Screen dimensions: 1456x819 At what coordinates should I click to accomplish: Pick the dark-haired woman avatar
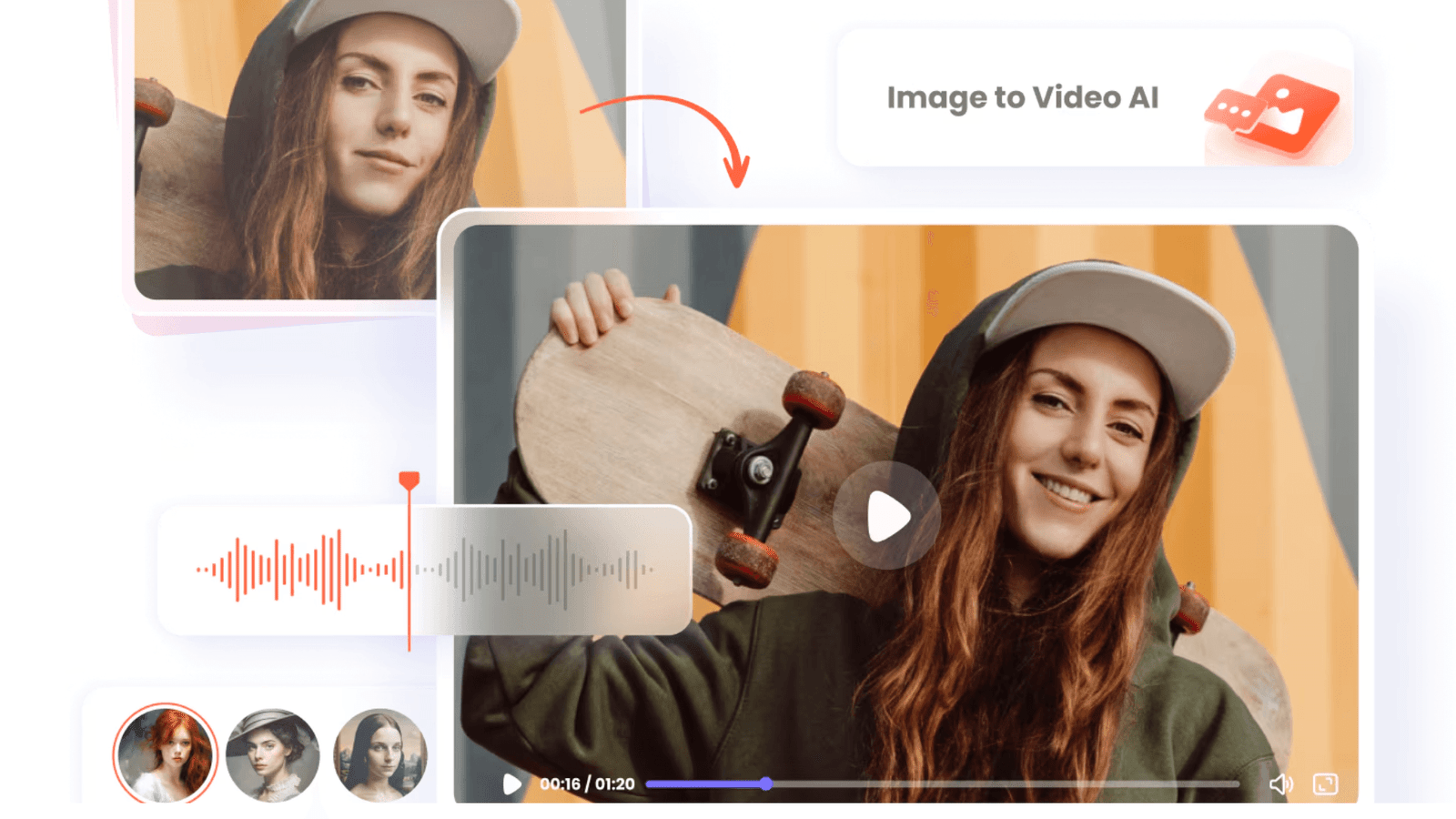click(379, 754)
